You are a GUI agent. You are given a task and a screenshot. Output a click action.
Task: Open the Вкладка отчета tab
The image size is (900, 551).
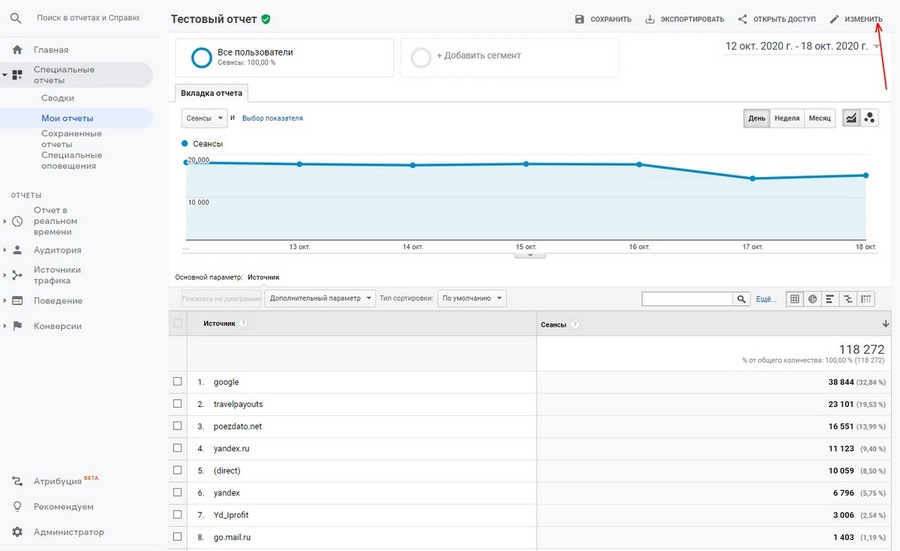(211, 93)
